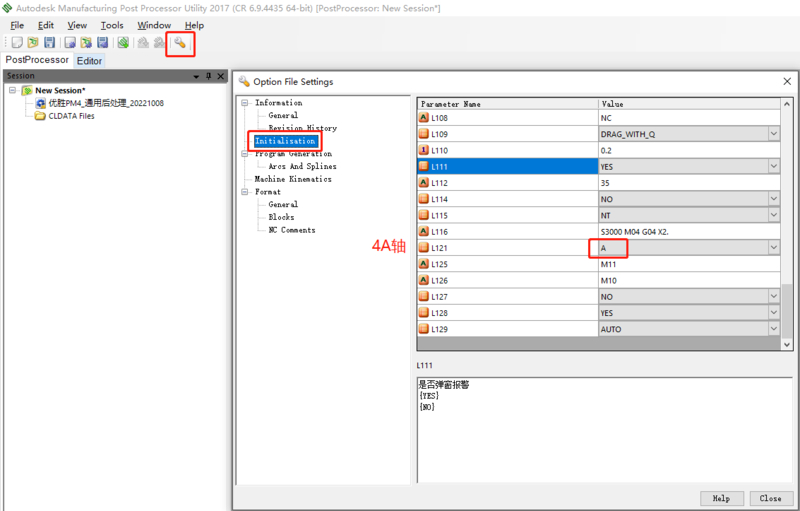800x511 pixels.
Task: Collapse the Format tree node
Action: click(x=244, y=192)
